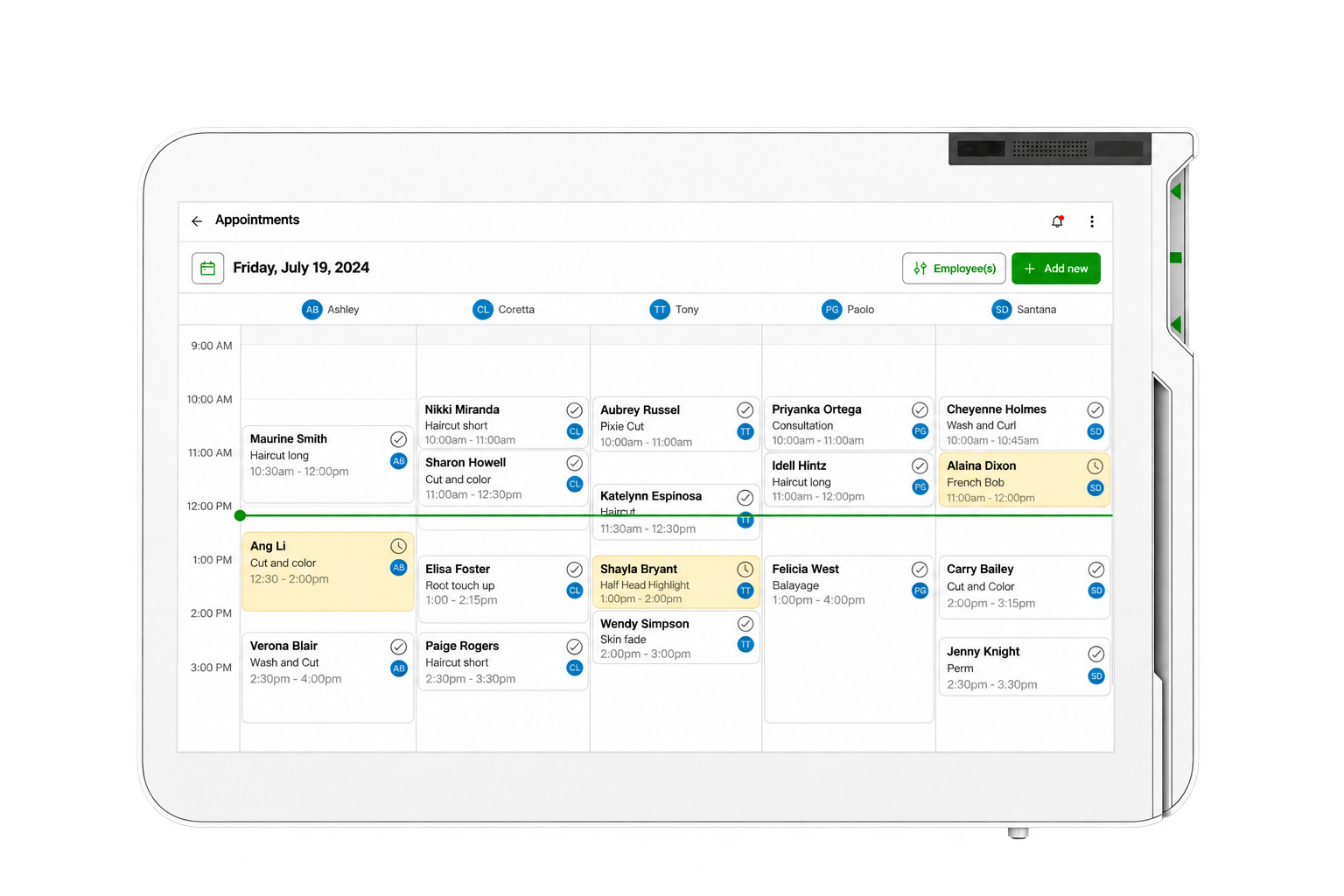Click the Appointments page title
Image resolution: width=1344 pixels, height=896 pixels.
(257, 220)
